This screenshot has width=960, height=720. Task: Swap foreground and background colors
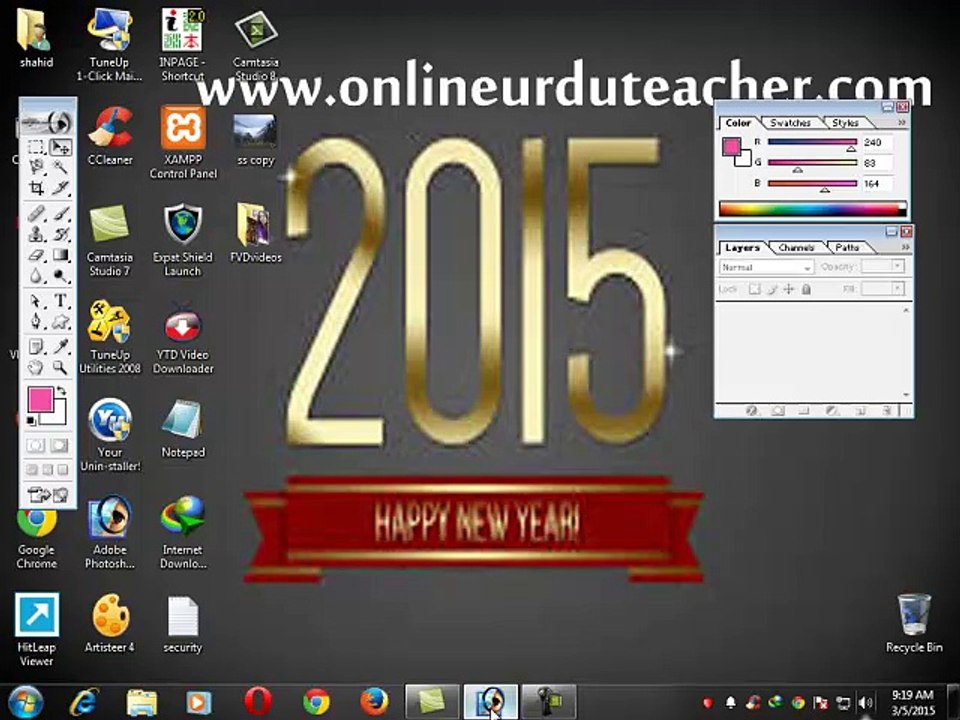[61, 391]
